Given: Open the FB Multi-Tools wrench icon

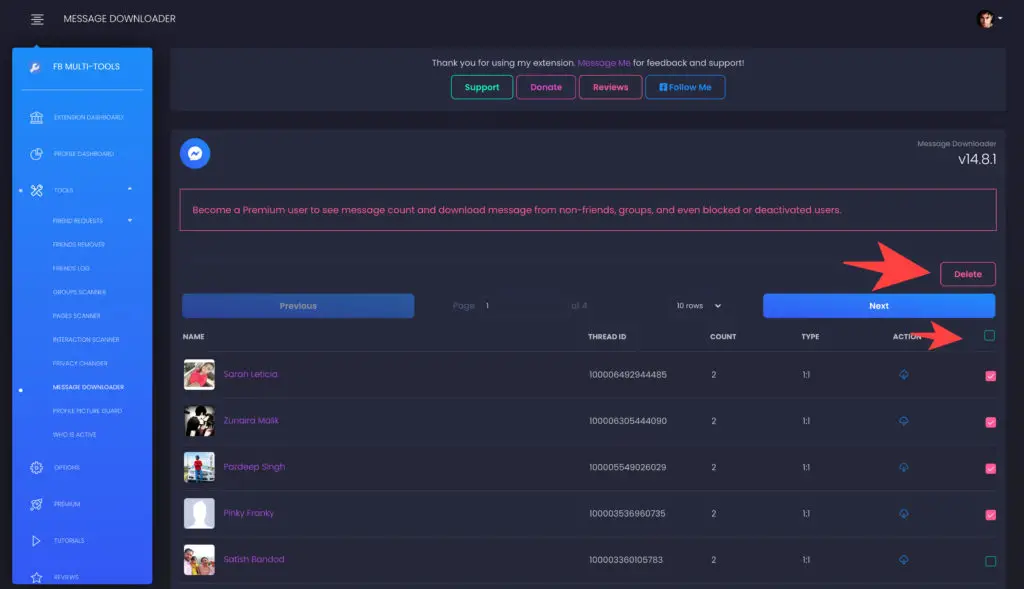Looking at the screenshot, I should coord(35,67).
